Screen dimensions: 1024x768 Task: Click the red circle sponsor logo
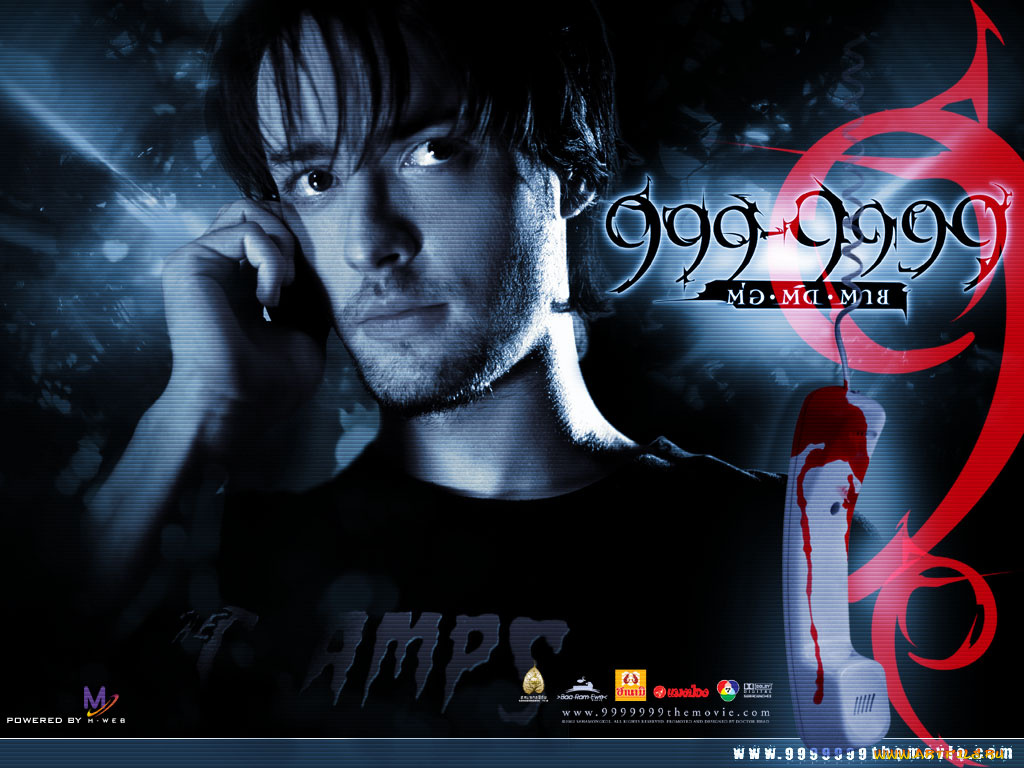point(681,690)
